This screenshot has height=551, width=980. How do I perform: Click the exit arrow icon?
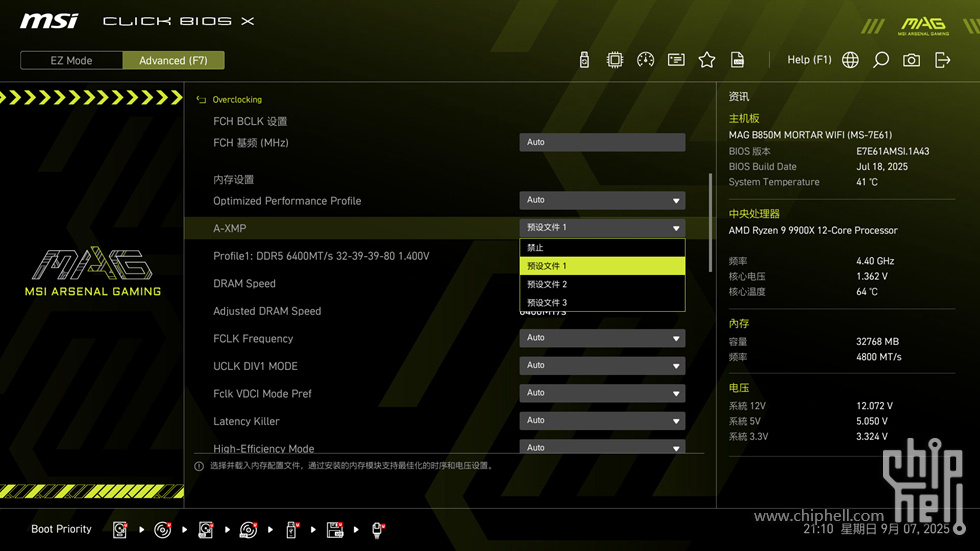[x=942, y=60]
